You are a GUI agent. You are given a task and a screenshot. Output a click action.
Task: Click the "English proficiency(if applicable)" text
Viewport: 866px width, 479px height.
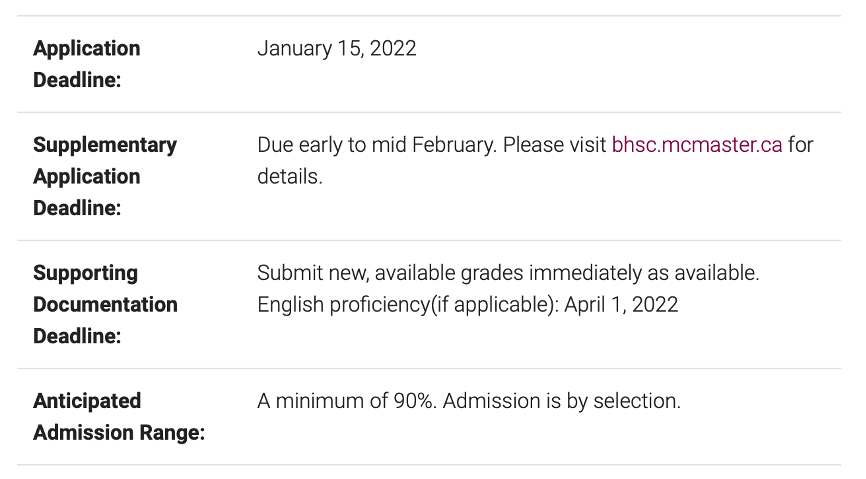[408, 305]
